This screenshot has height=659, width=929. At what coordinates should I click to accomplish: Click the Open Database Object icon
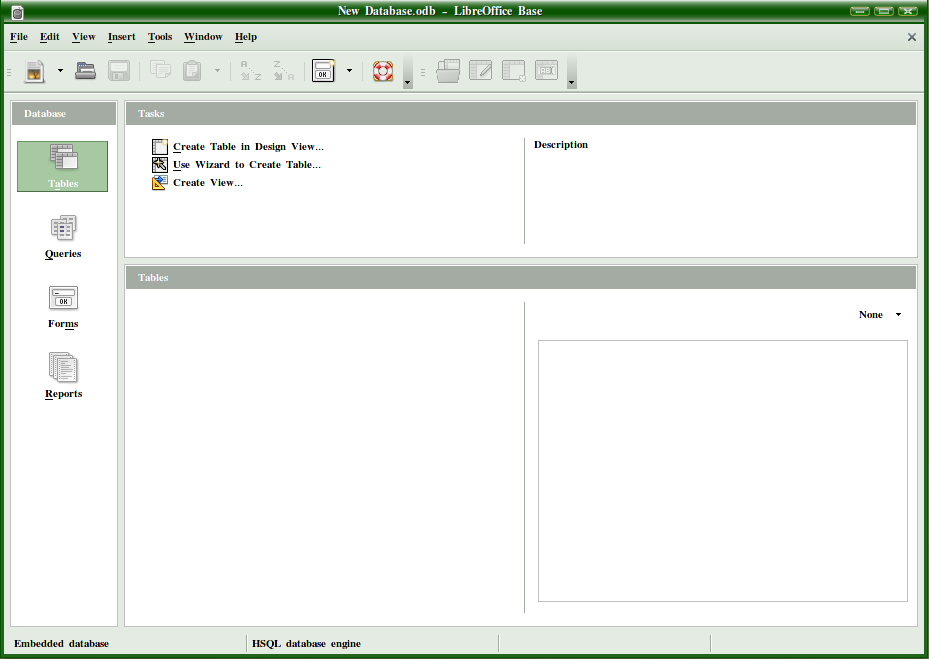tap(449, 71)
